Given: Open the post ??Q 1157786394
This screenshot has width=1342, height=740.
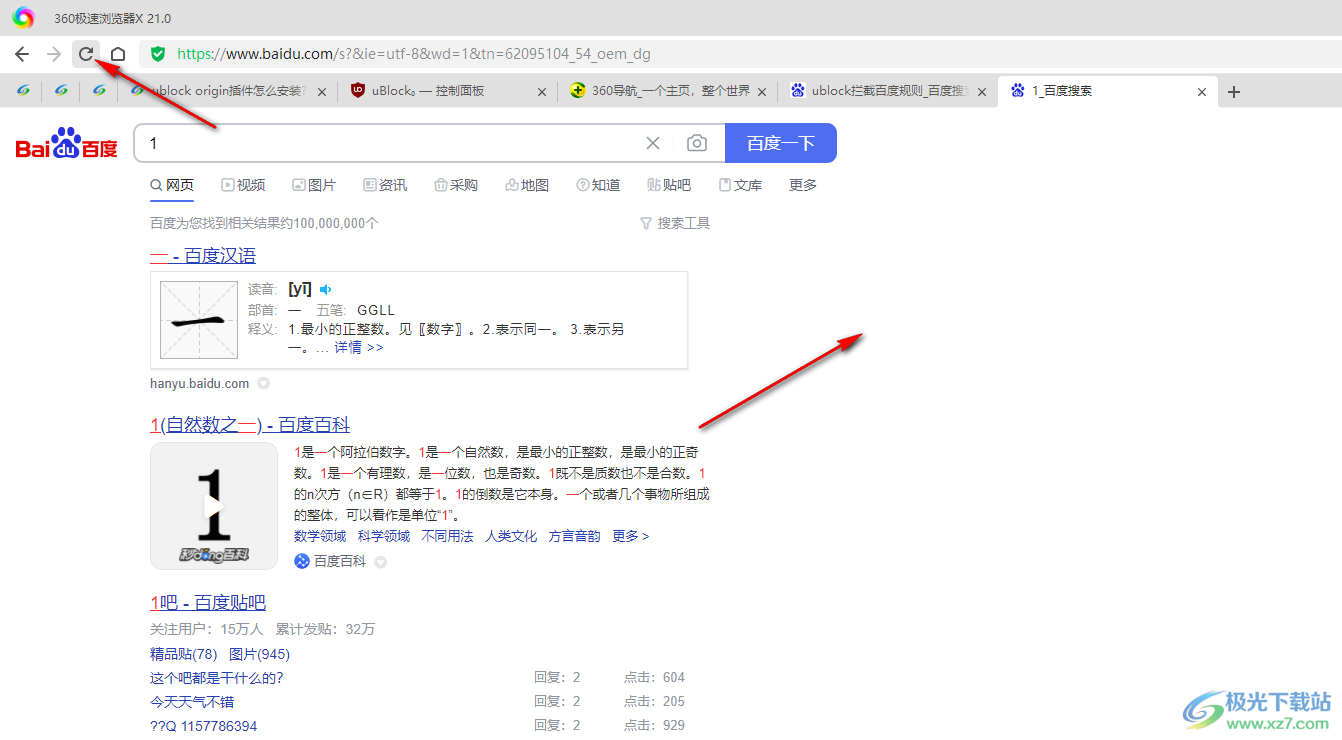Looking at the screenshot, I should click(203, 726).
